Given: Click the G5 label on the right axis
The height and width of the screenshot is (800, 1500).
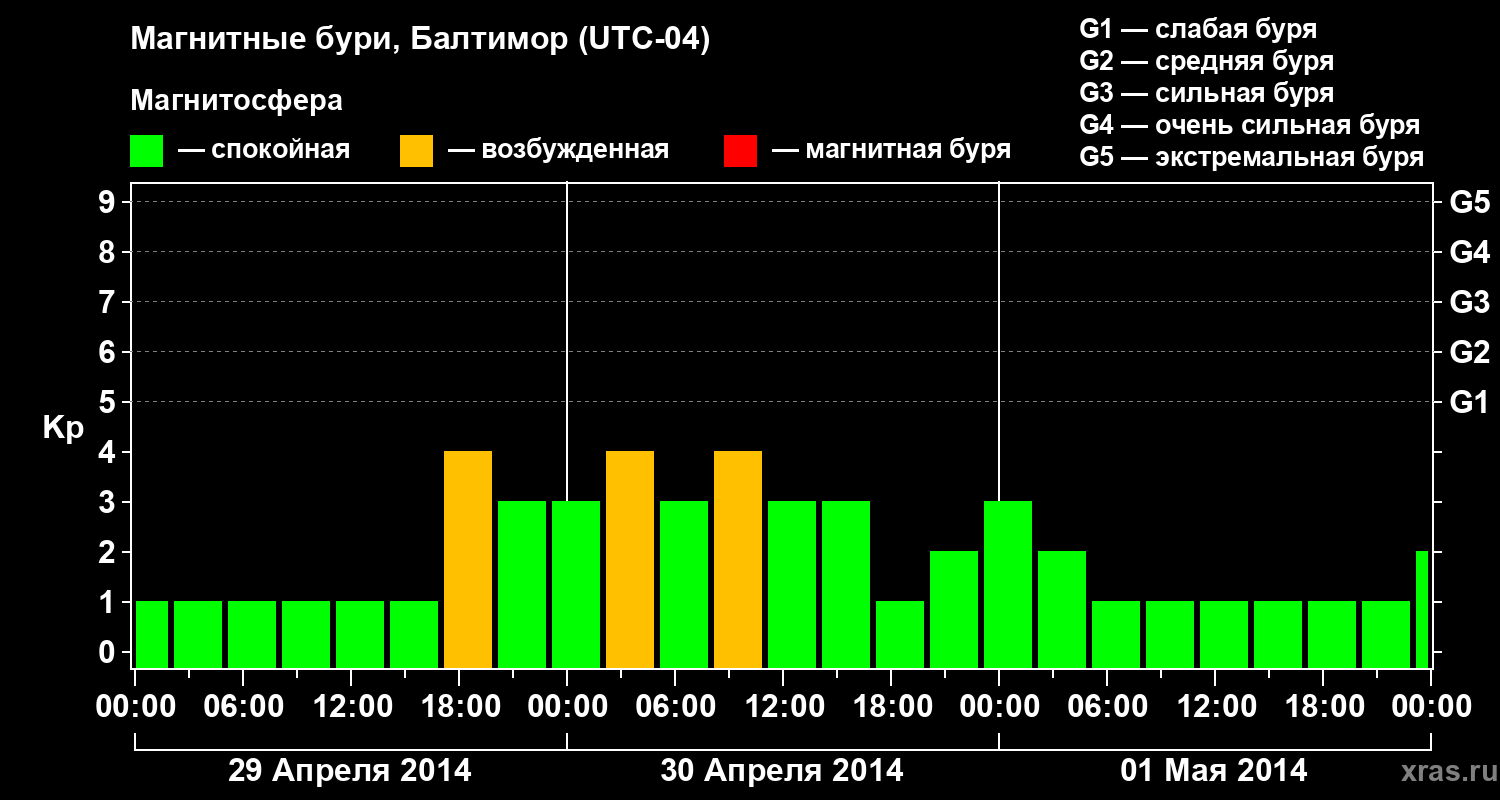Looking at the screenshot, I should [1469, 202].
